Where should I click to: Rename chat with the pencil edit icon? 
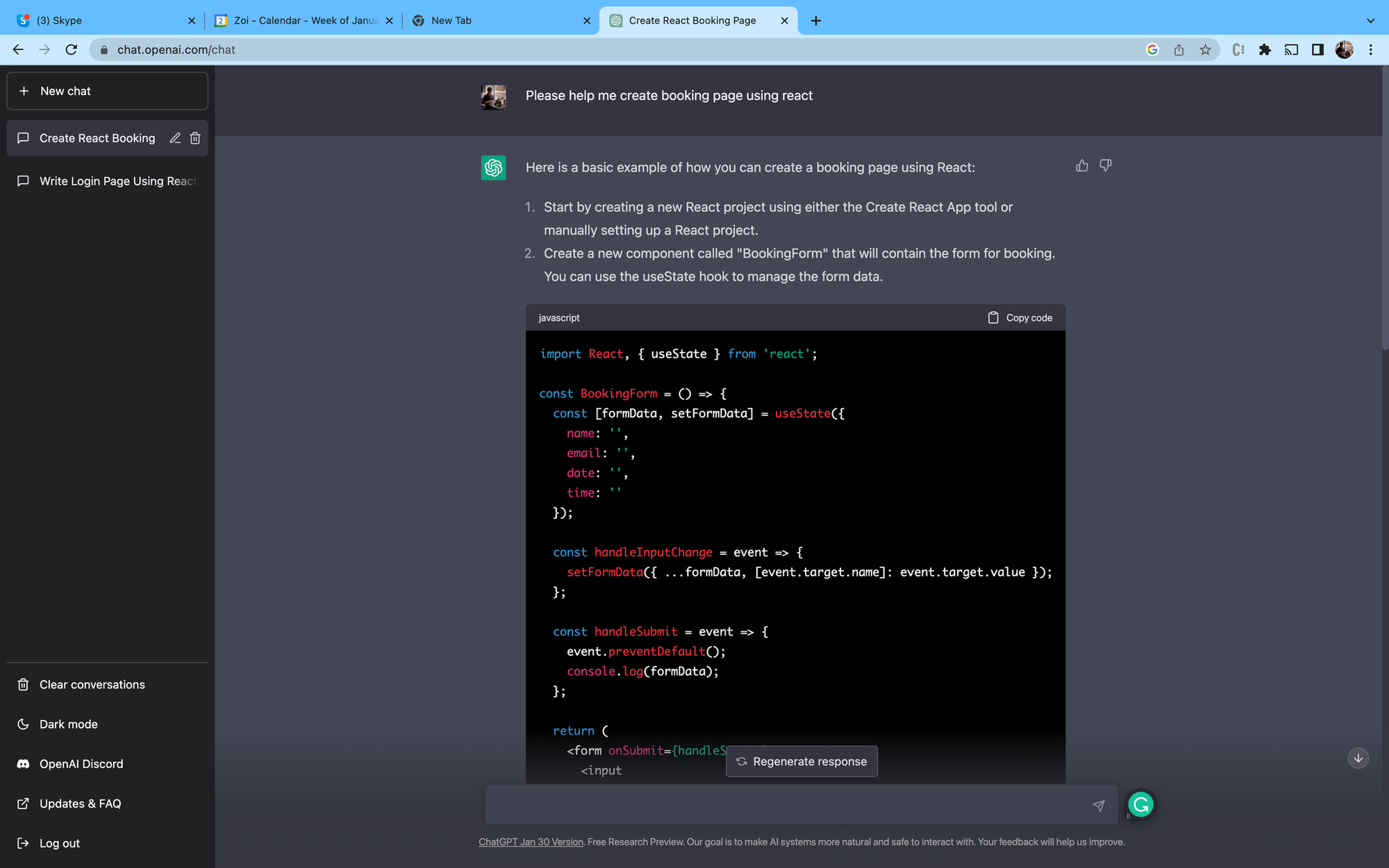(175, 138)
